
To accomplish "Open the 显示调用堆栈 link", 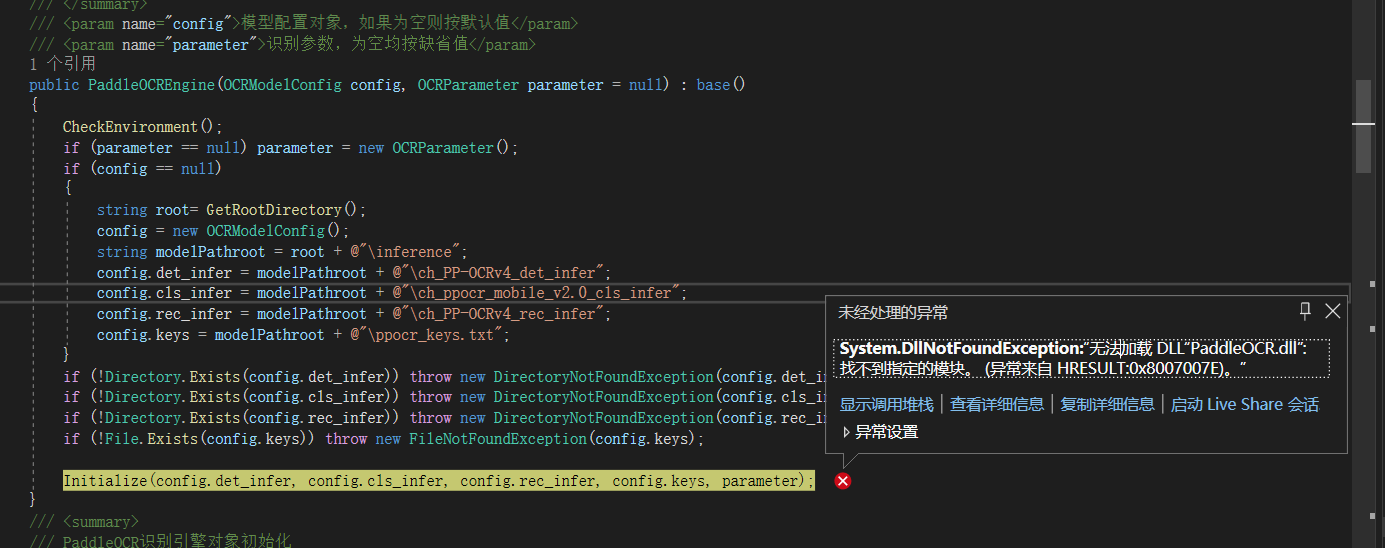I will pyautogui.click(x=886, y=404).
